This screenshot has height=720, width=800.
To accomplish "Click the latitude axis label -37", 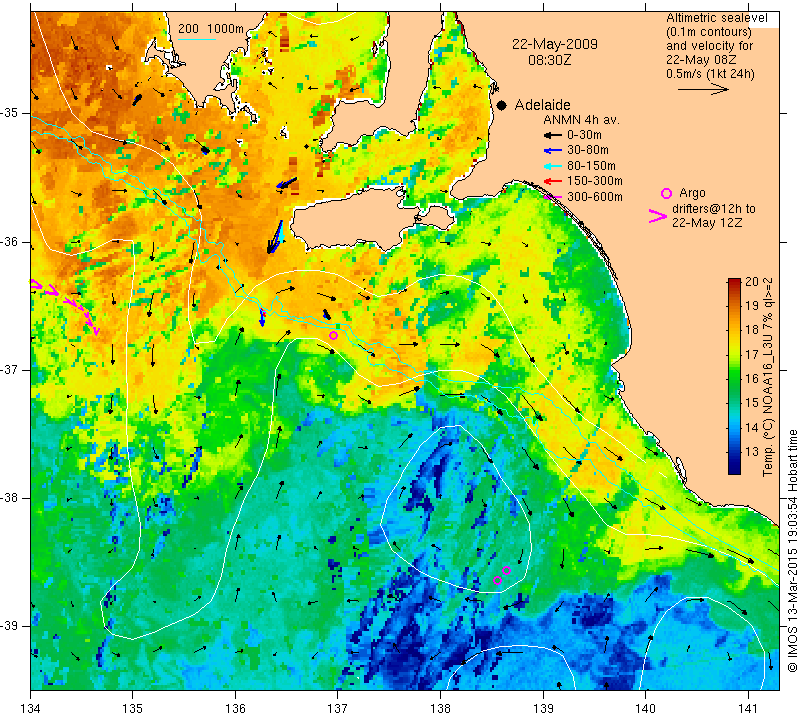I will (10, 369).
